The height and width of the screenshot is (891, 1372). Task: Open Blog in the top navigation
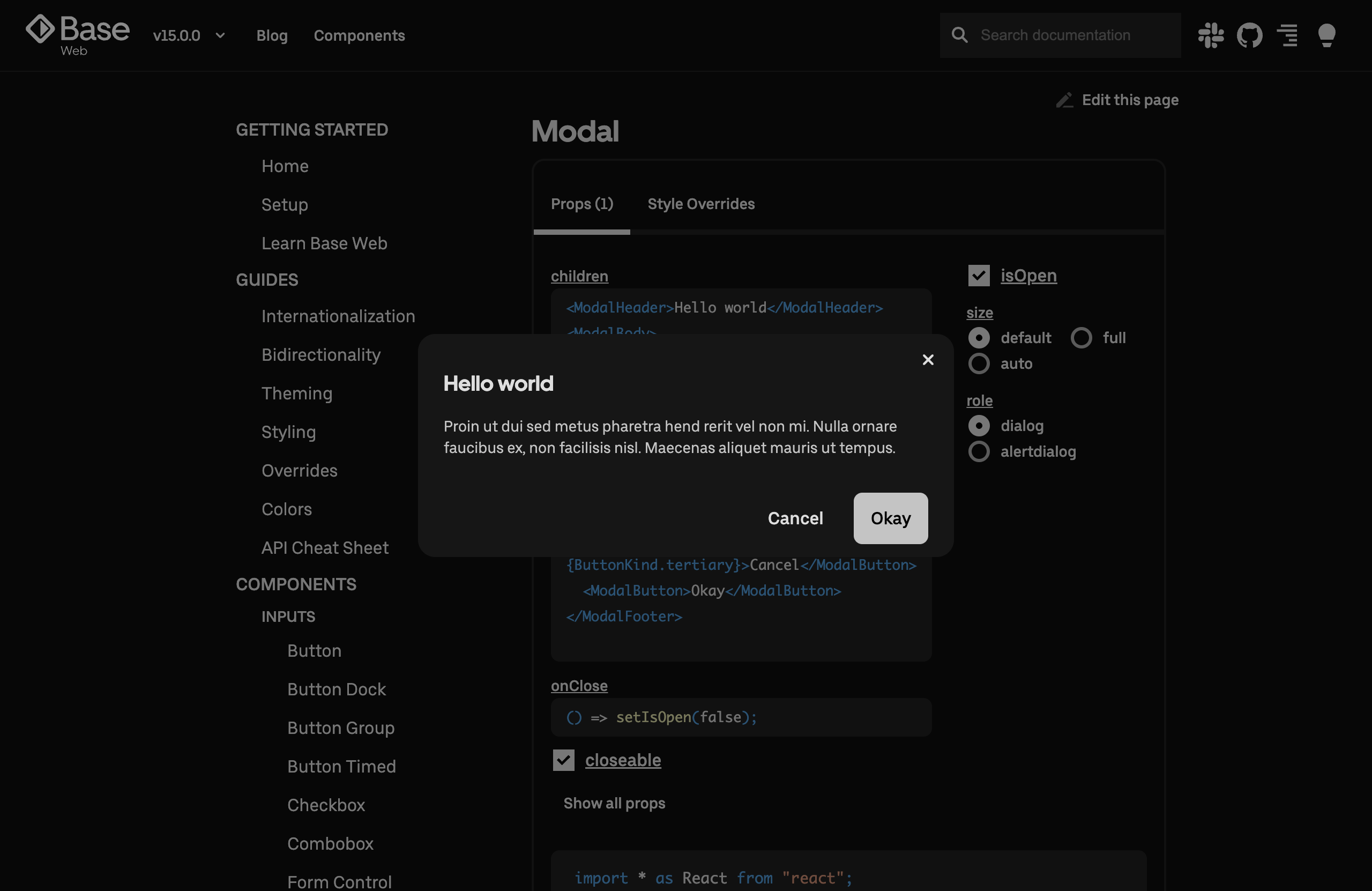click(272, 36)
